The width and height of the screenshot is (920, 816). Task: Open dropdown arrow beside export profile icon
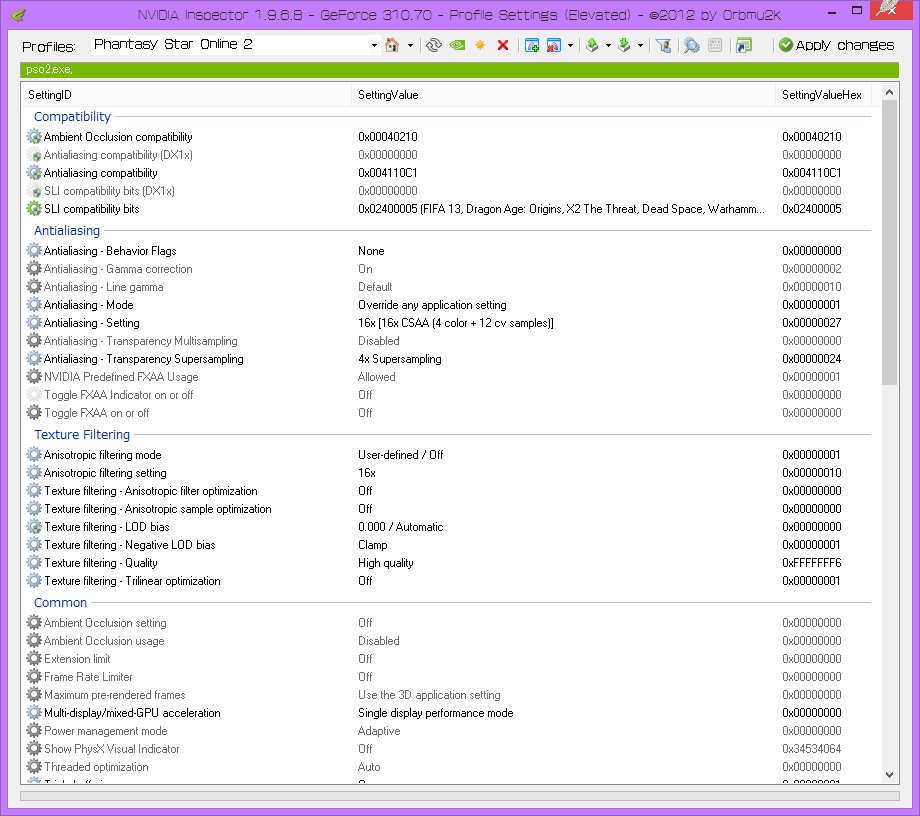coord(608,45)
